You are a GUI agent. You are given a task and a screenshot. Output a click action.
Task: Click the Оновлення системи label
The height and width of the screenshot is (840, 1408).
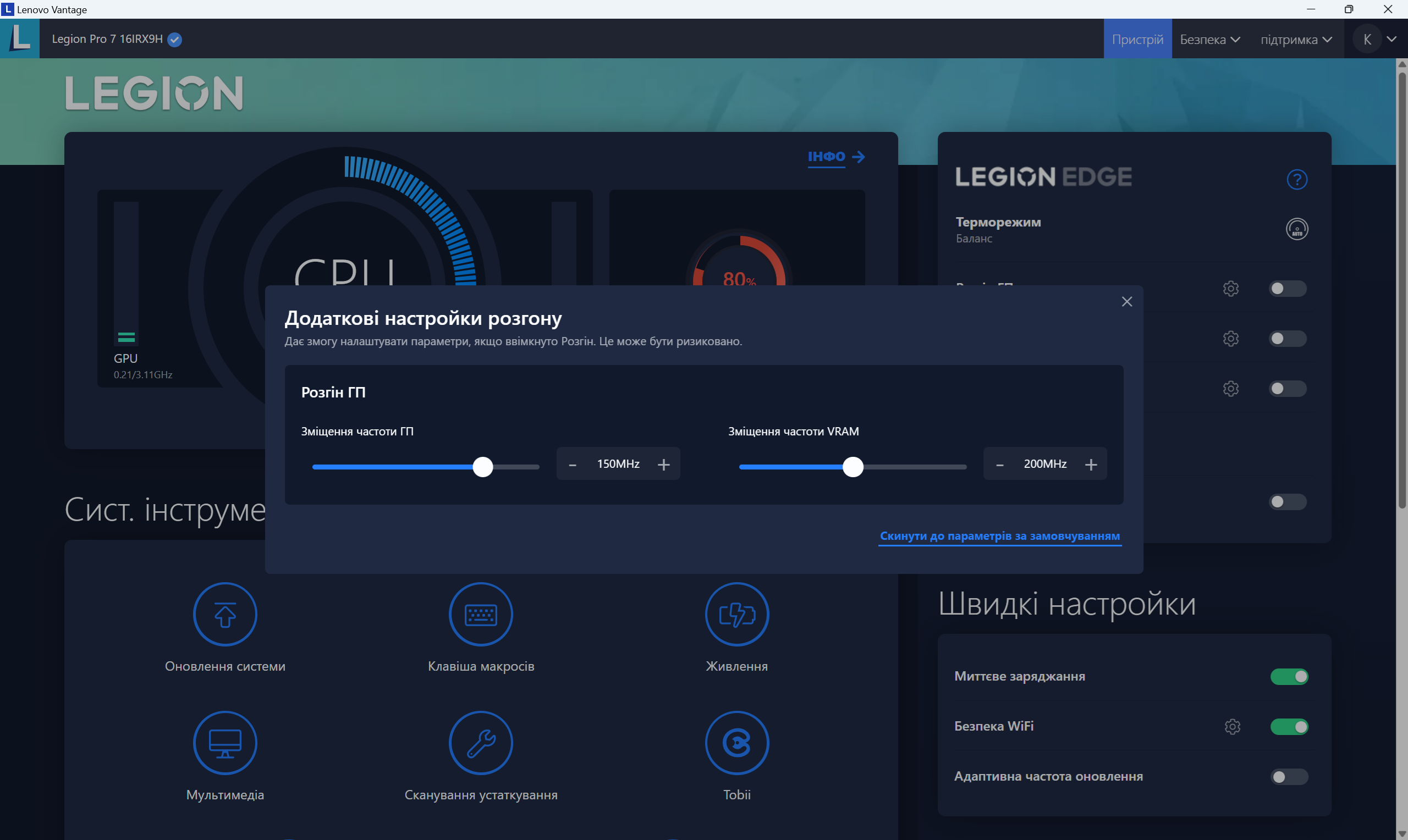click(225, 666)
